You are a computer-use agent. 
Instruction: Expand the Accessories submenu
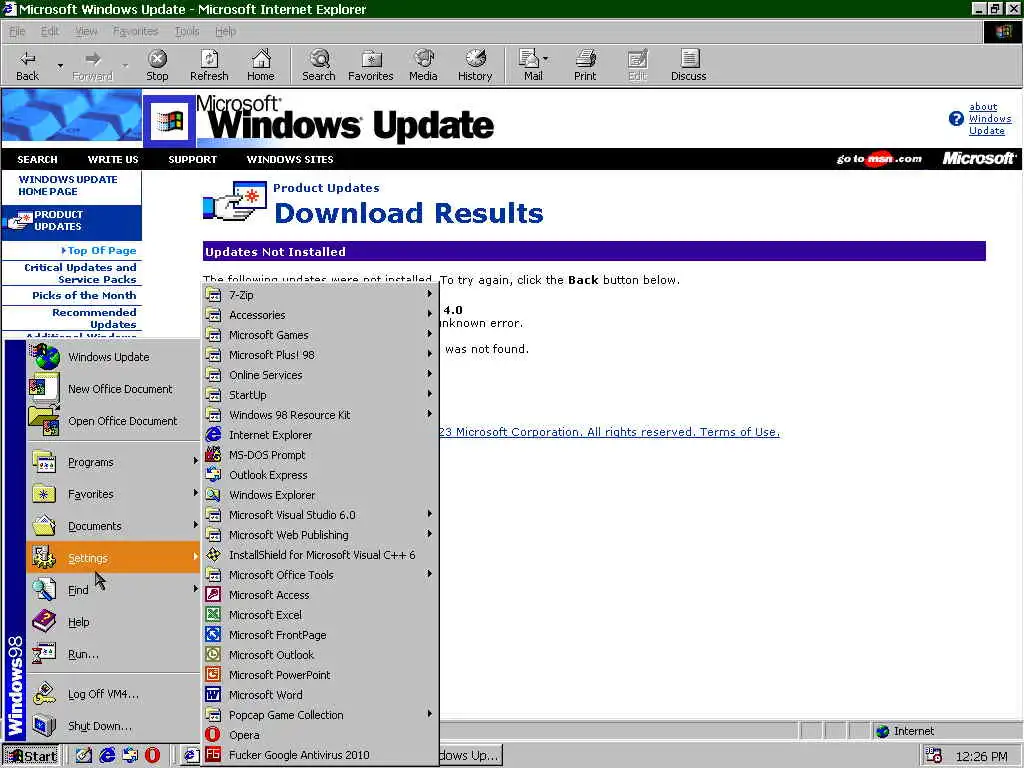tap(320, 315)
